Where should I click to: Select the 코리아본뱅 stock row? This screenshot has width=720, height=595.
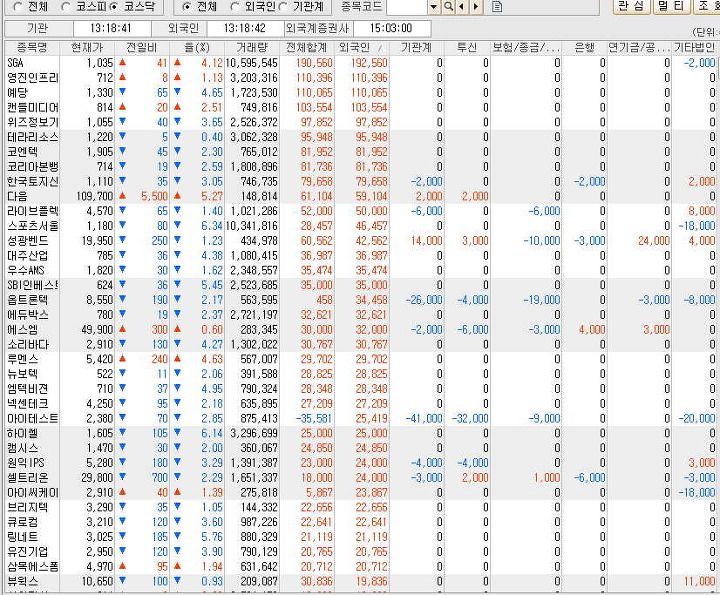pyautogui.click(x=361, y=167)
